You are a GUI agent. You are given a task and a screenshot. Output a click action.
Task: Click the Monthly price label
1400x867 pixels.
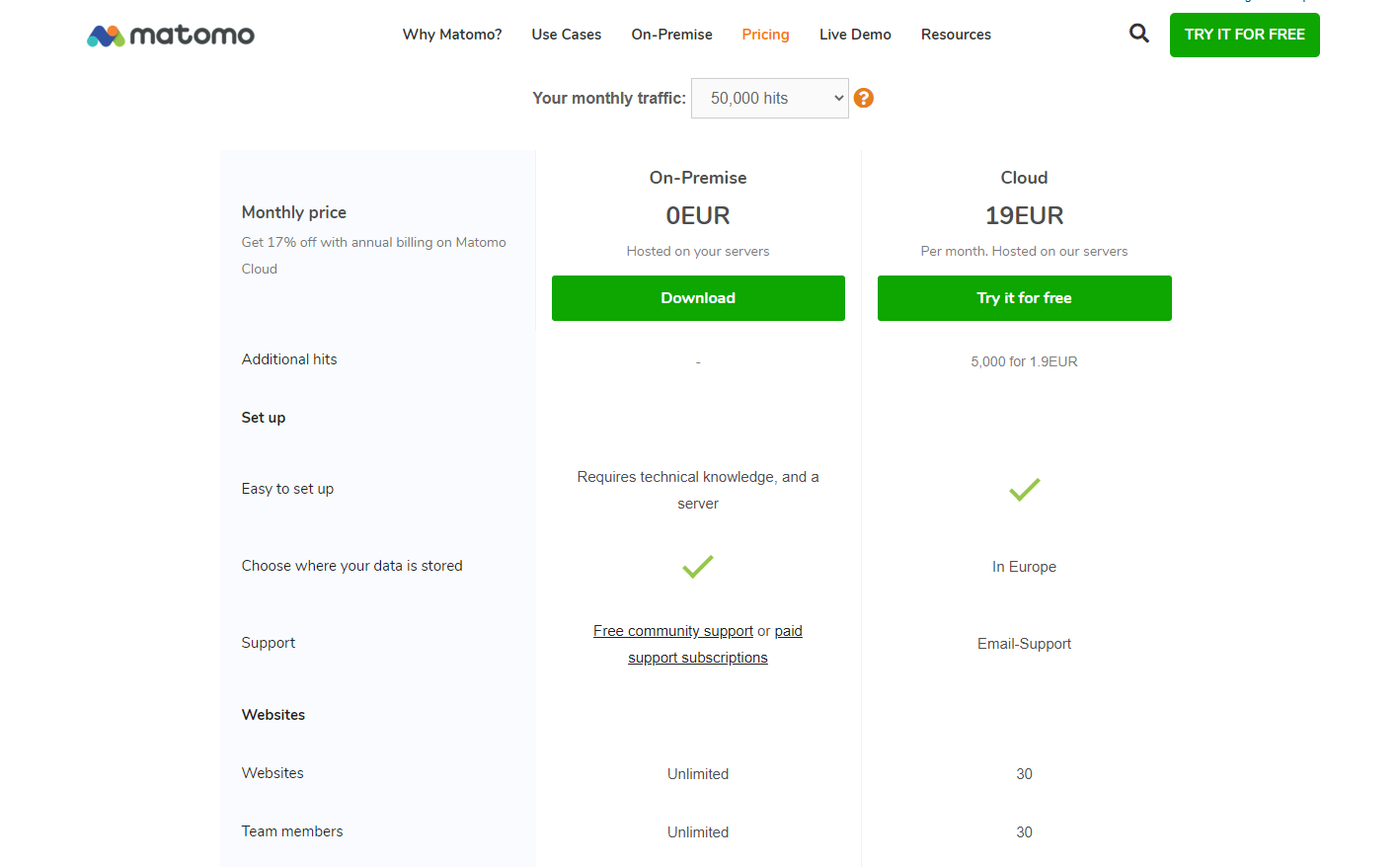coord(294,212)
